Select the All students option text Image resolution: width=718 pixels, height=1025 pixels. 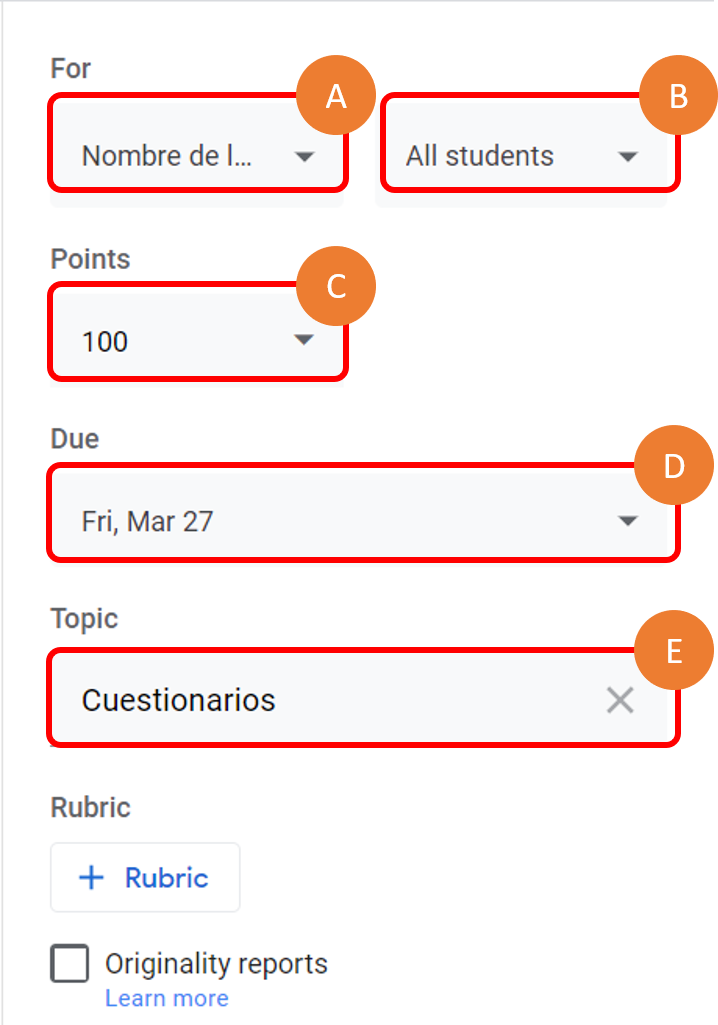tap(479, 156)
